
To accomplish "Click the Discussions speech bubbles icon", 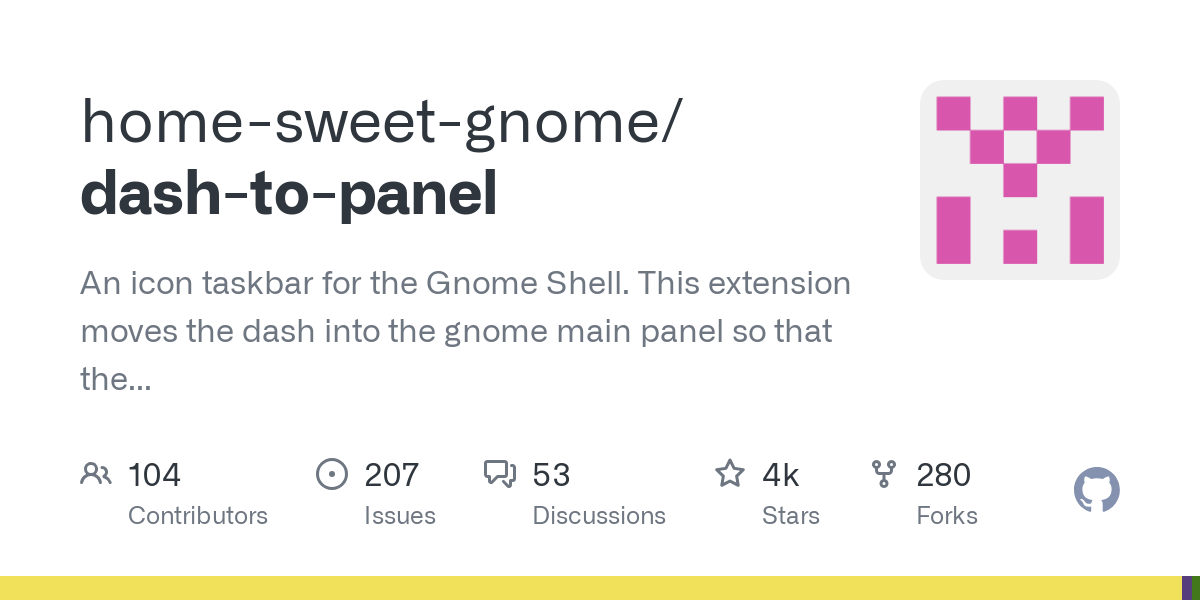I will [x=500, y=474].
